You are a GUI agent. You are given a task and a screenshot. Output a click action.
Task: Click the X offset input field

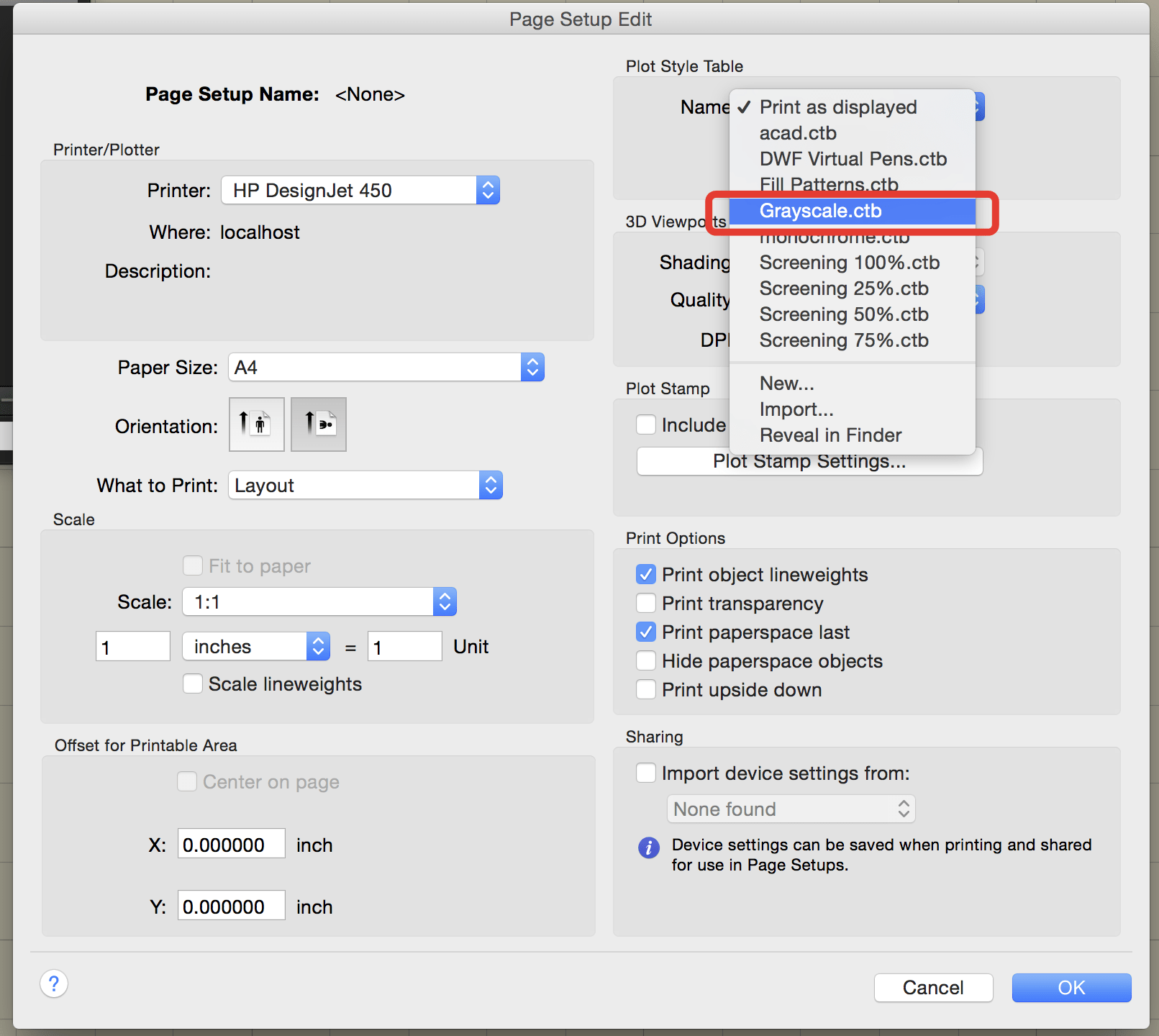click(x=232, y=844)
